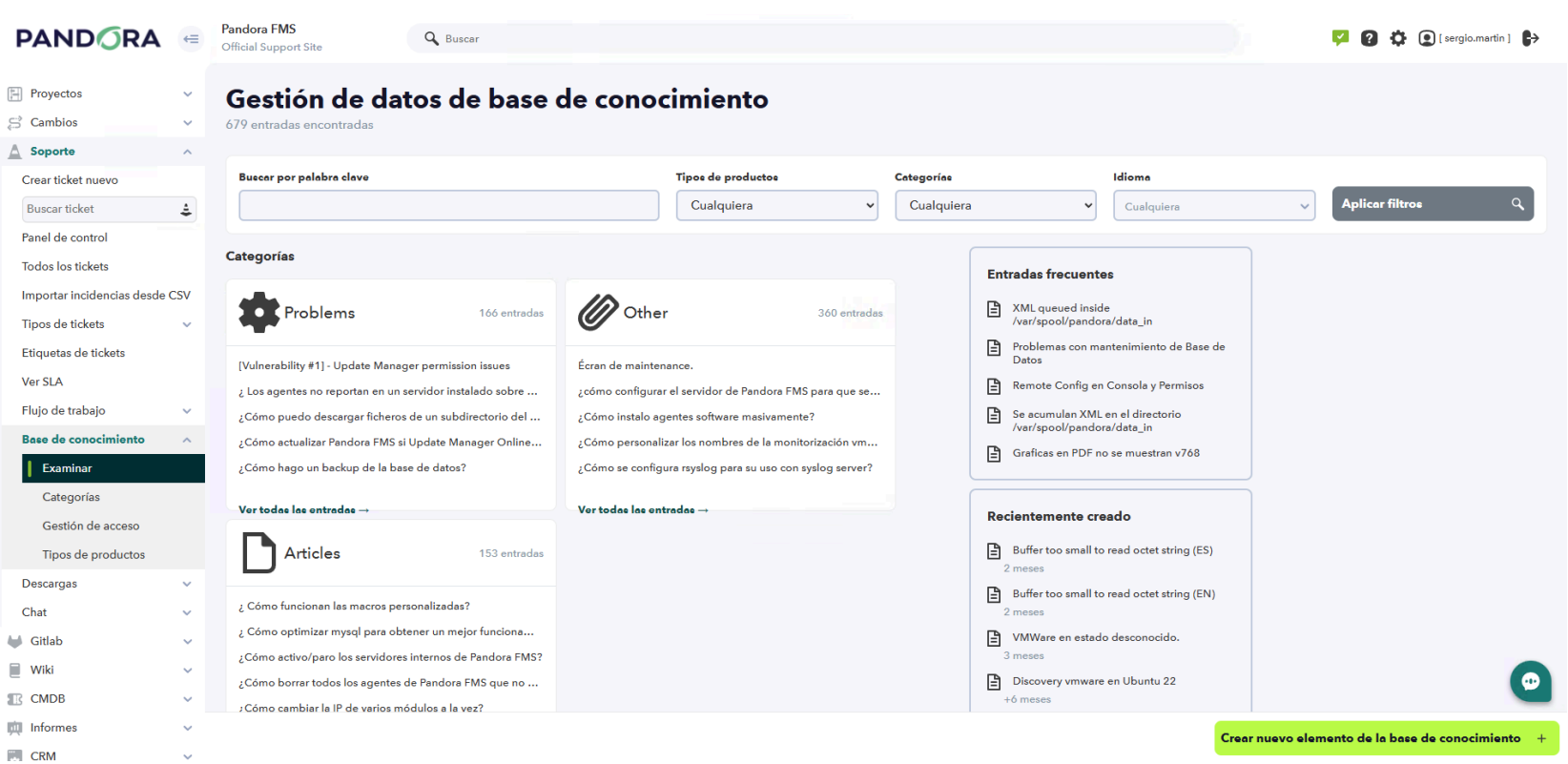
Task: Click document icon beside VMWare en estado desconocido
Action: (x=994, y=638)
